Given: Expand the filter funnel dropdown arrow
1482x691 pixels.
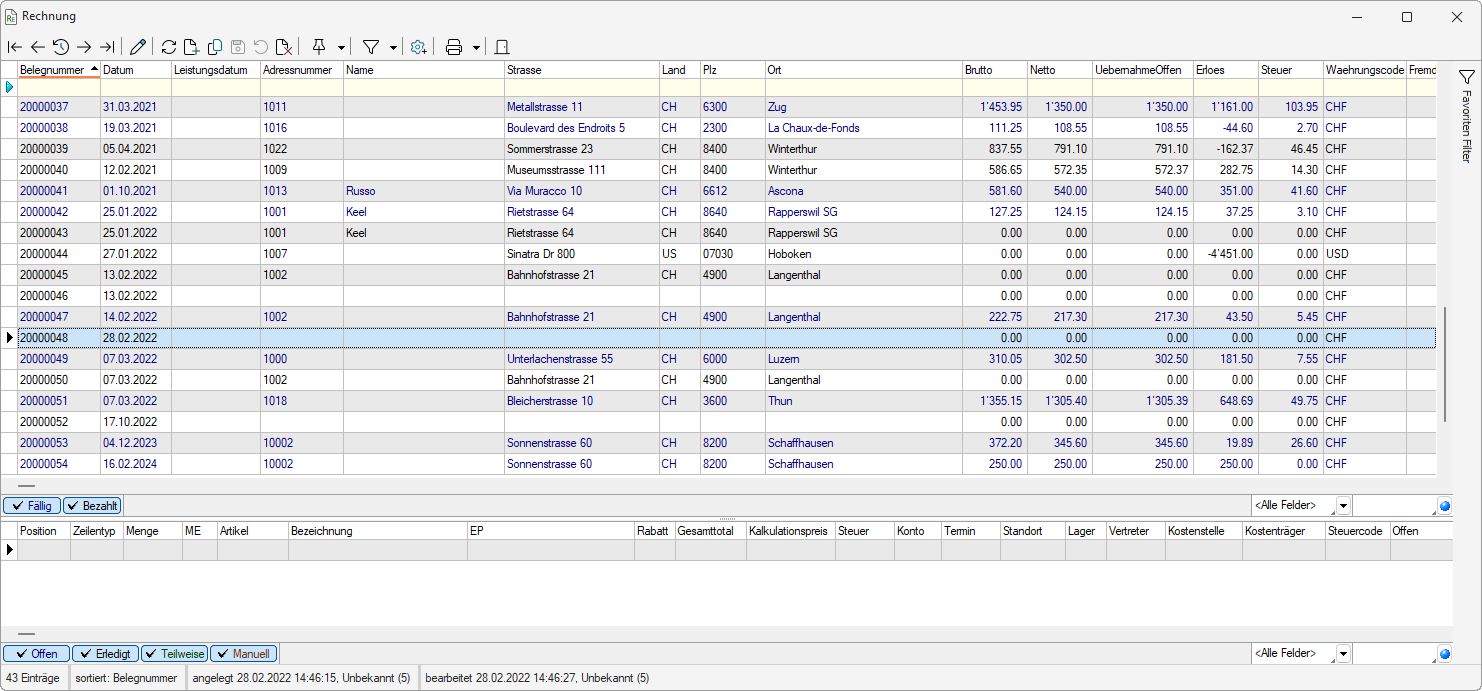Looking at the screenshot, I should click(x=393, y=47).
